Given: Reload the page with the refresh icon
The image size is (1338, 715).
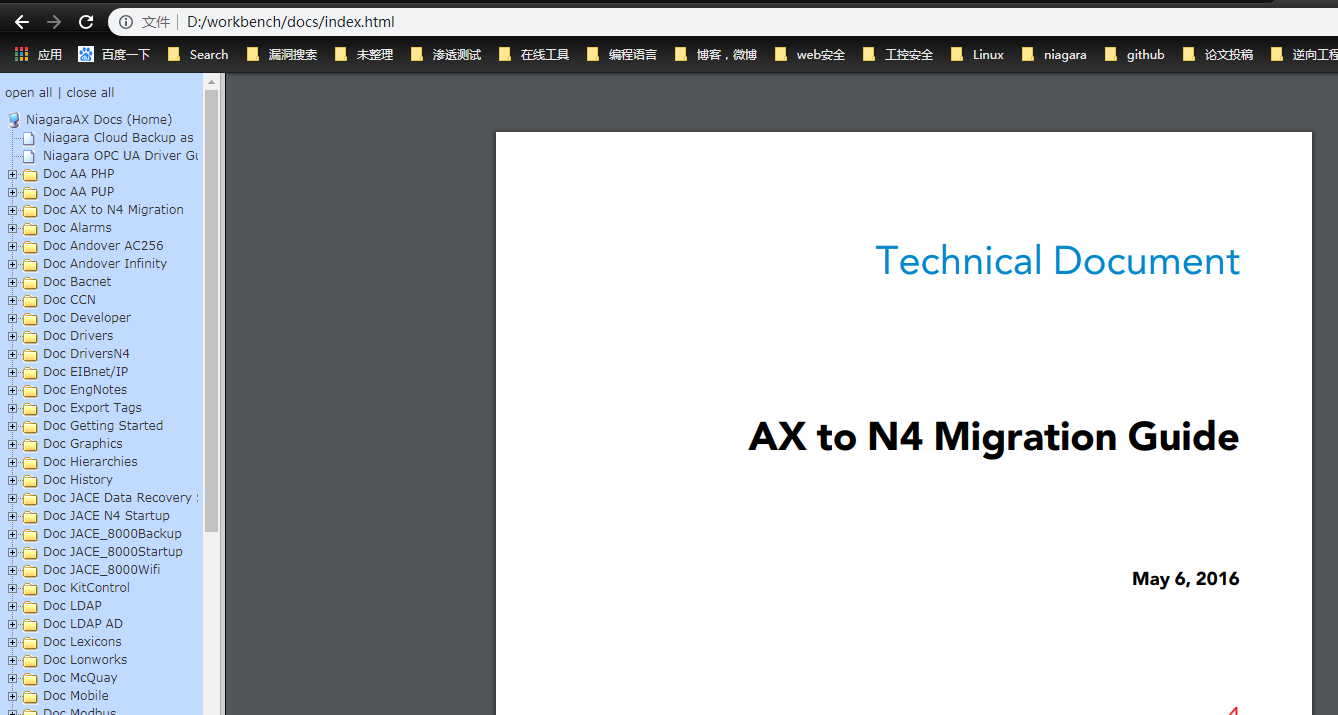Looking at the screenshot, I should [x=86, y=22].
